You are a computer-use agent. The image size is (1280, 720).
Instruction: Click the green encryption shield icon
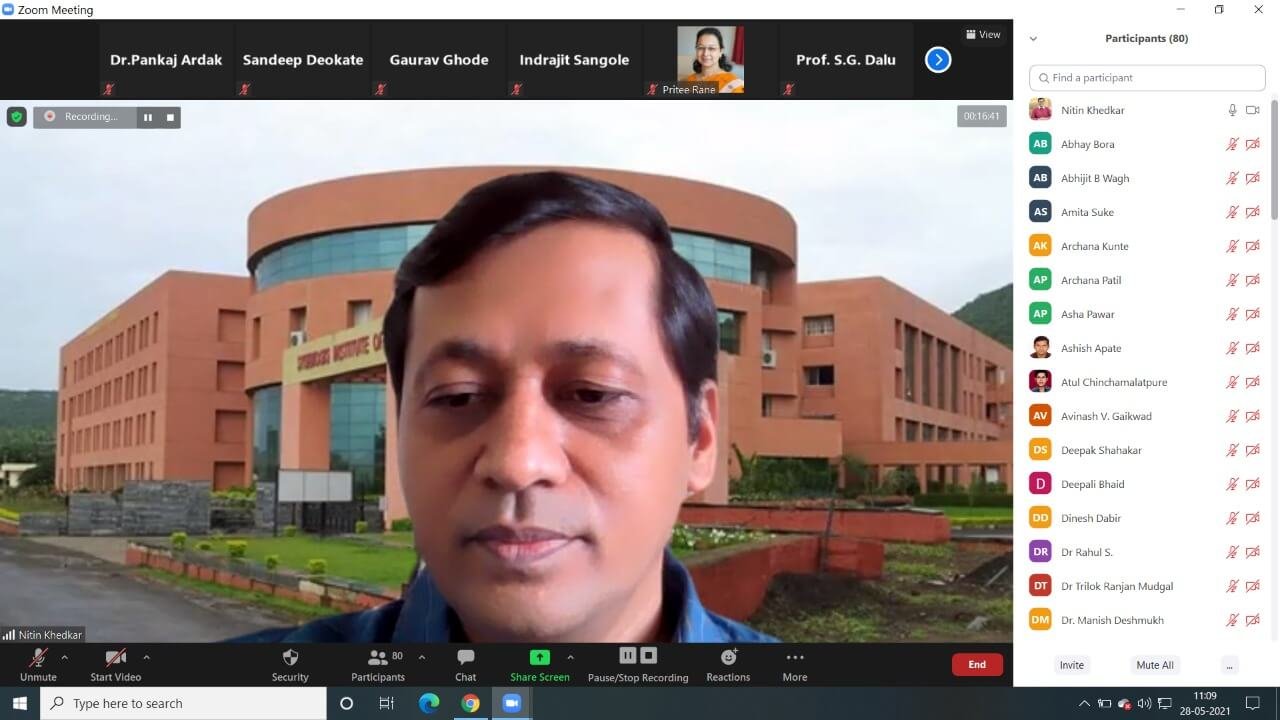click(x=17, y=117)
